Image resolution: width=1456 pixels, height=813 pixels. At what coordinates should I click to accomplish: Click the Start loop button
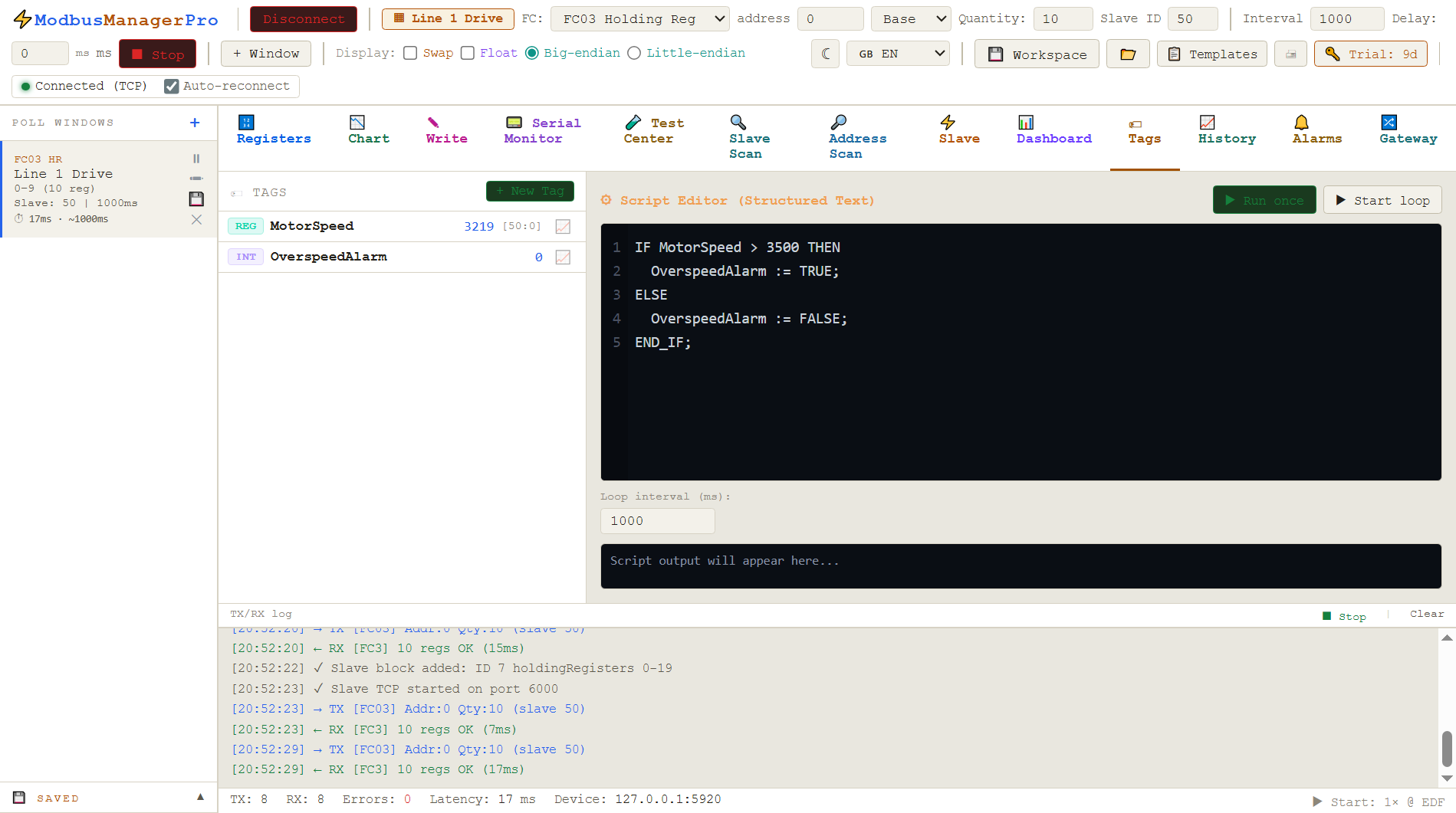pyautogui.click(x=1382, y=200)
